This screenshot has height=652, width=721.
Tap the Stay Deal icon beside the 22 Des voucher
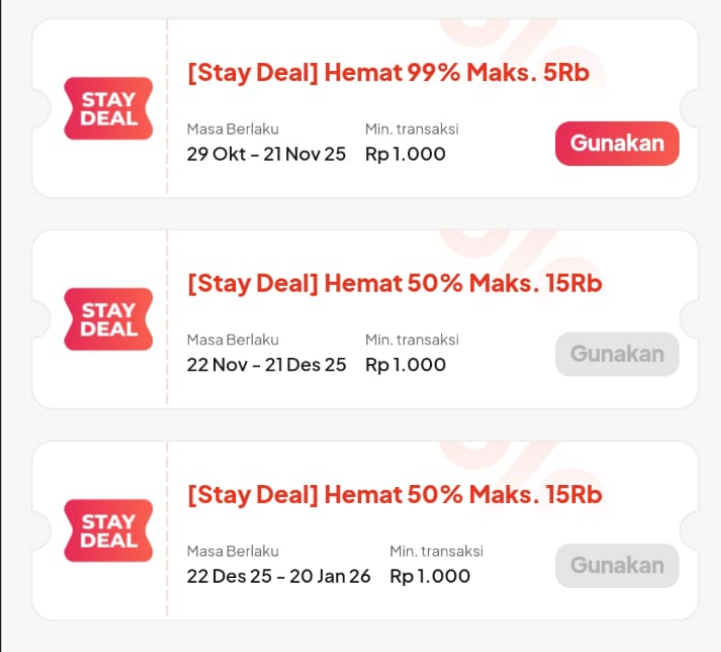[108, 530]
